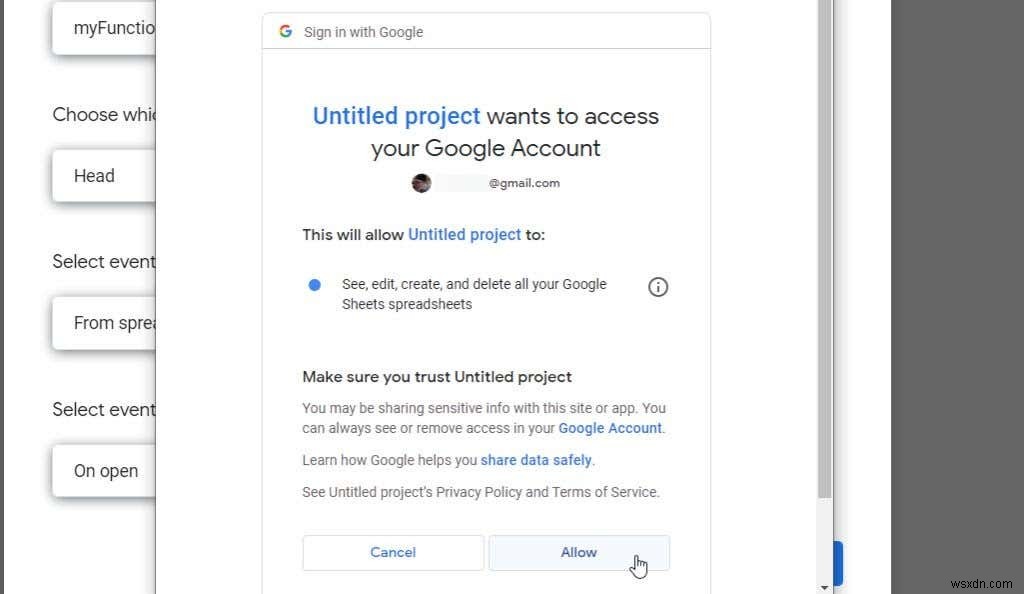Click the info icon beside the Sheets permission
The width and height of the screenshot is (1024, 594).
tap(657, 287)
